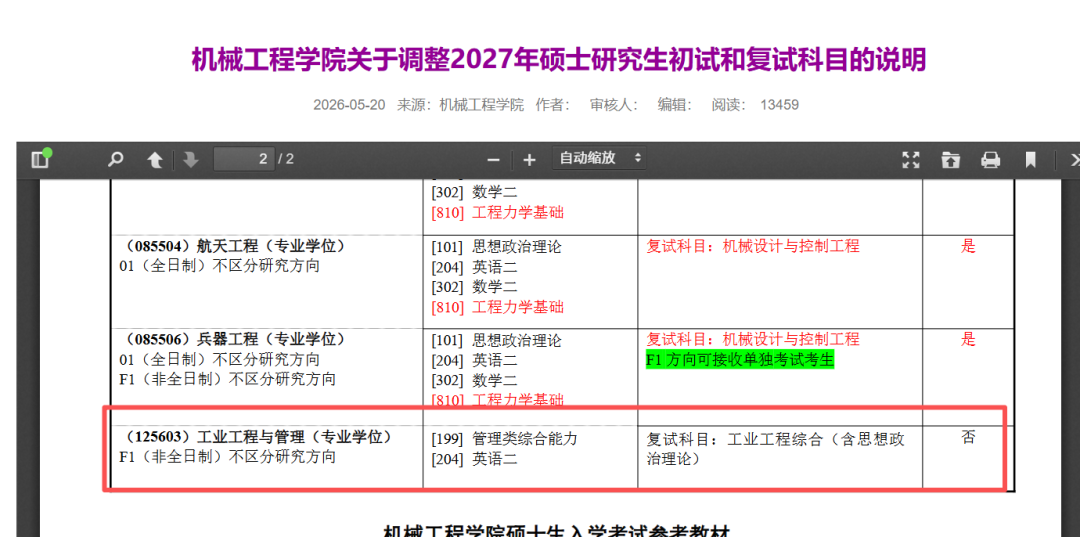Click 是 in the 兵器工程 row
1080x537 pixels.
click(968, 339)
